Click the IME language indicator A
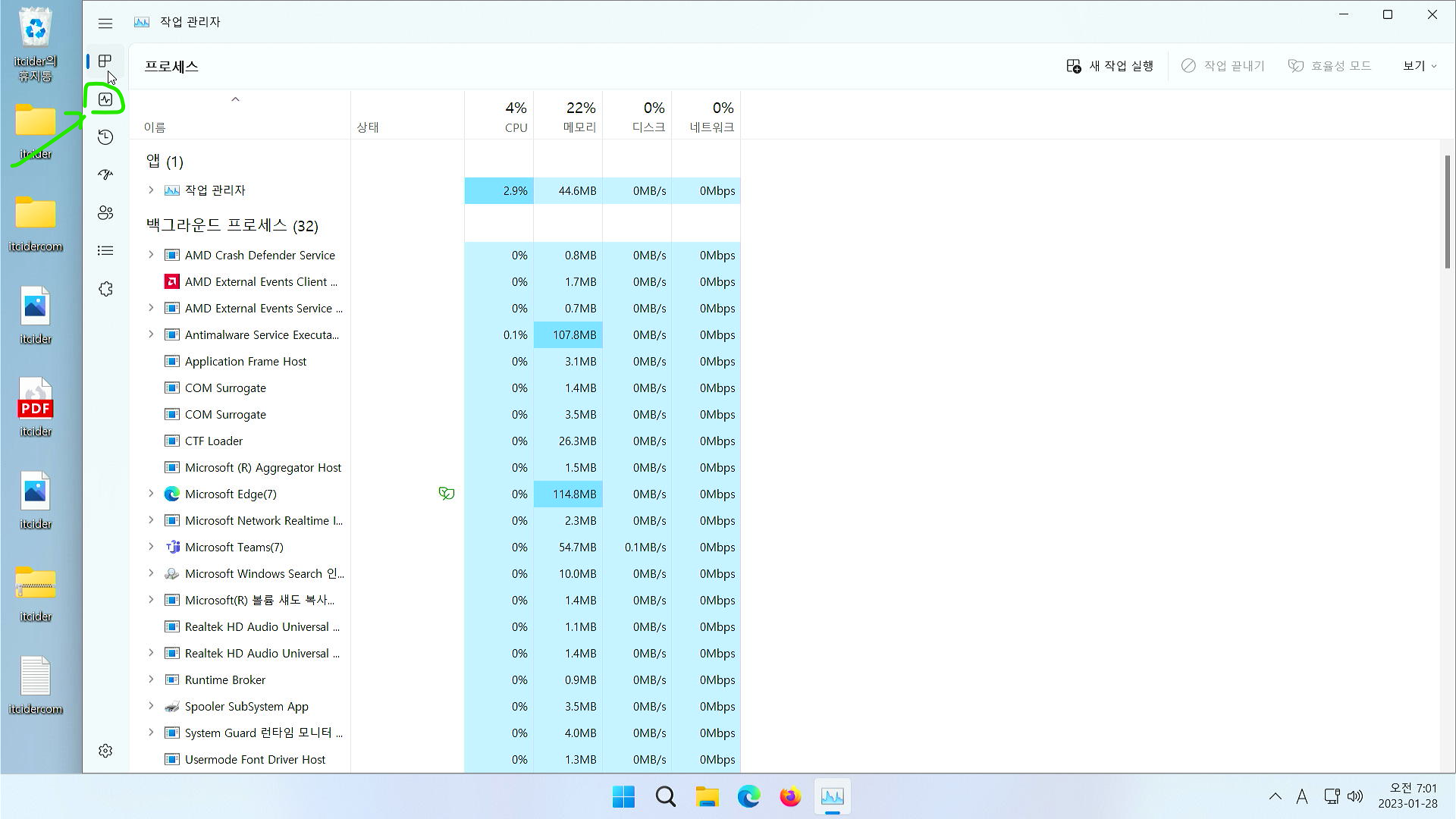 1302,796
